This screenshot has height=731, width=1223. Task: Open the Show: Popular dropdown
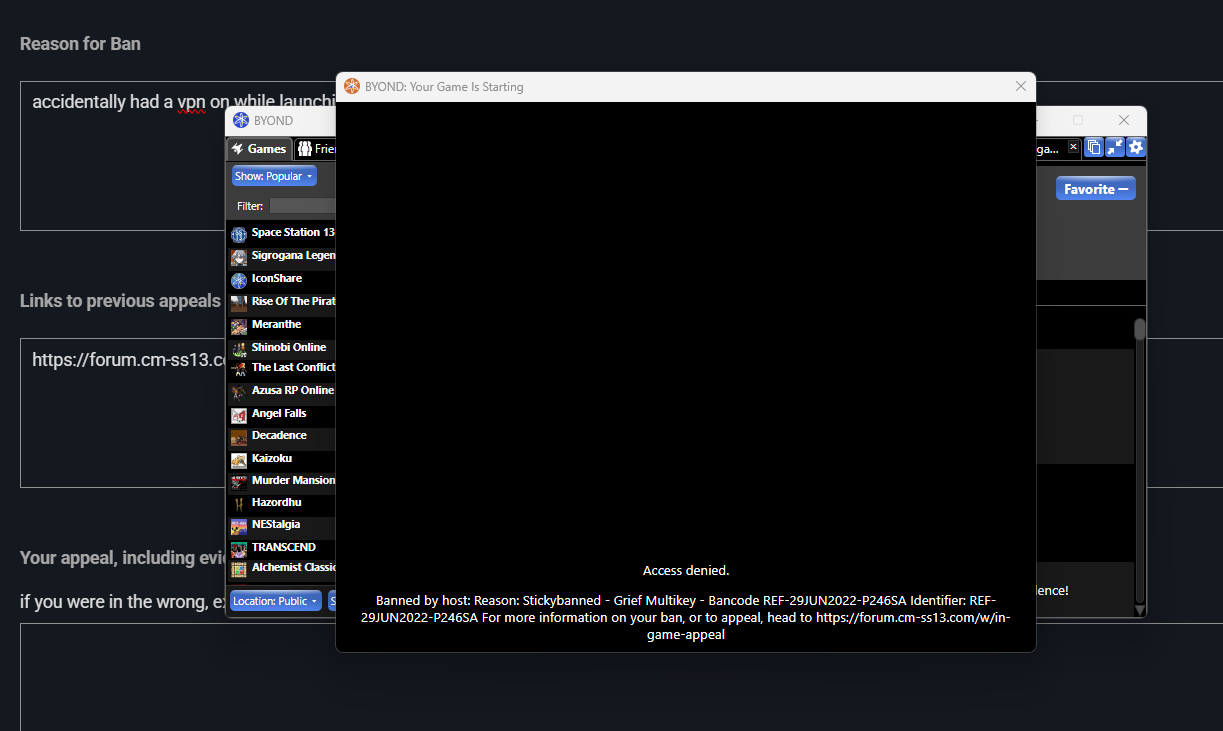click(274, 176)
